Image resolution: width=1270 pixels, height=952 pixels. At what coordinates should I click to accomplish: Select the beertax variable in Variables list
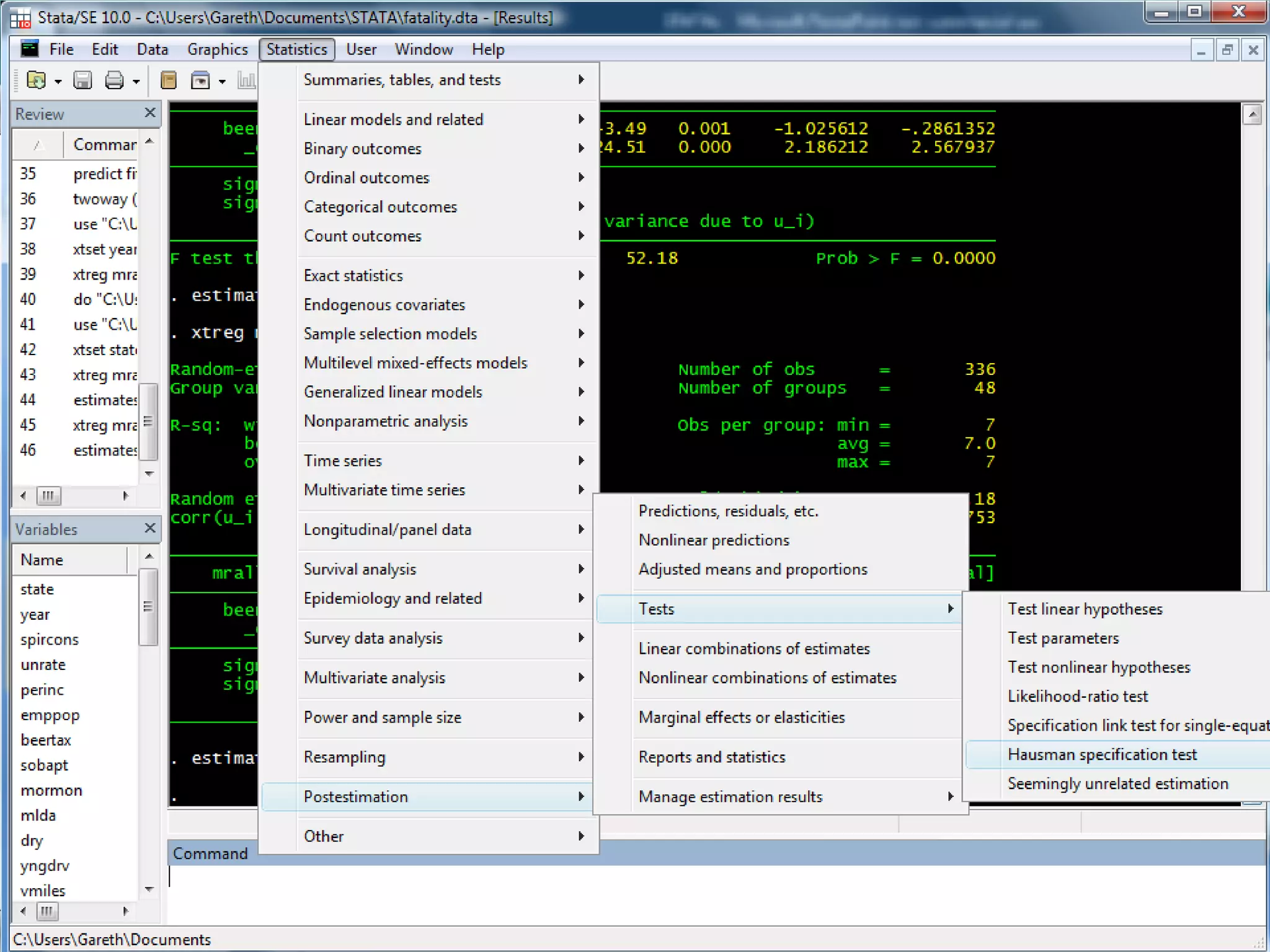(x=46, y=740)
